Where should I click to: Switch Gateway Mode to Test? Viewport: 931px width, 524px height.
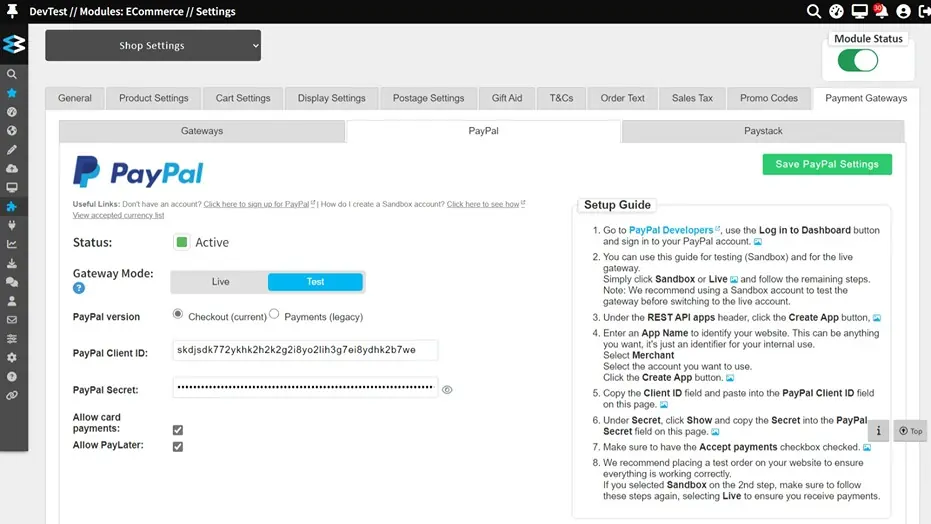[x=315, y=282]
